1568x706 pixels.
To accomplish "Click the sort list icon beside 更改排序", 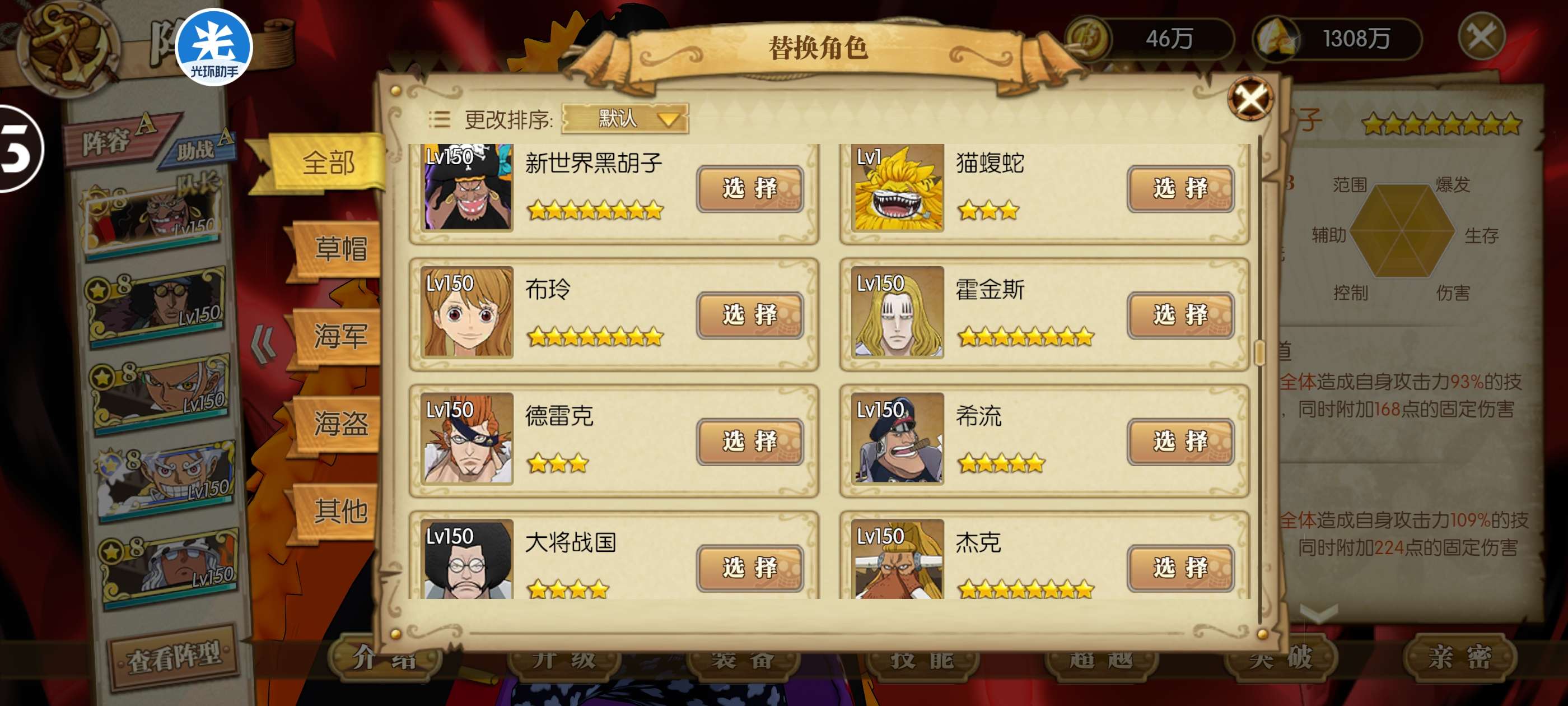I will 439,119.
